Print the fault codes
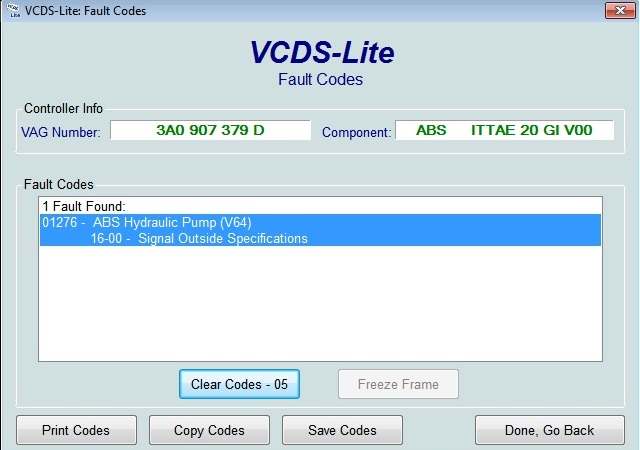 [x=76, y=430]
